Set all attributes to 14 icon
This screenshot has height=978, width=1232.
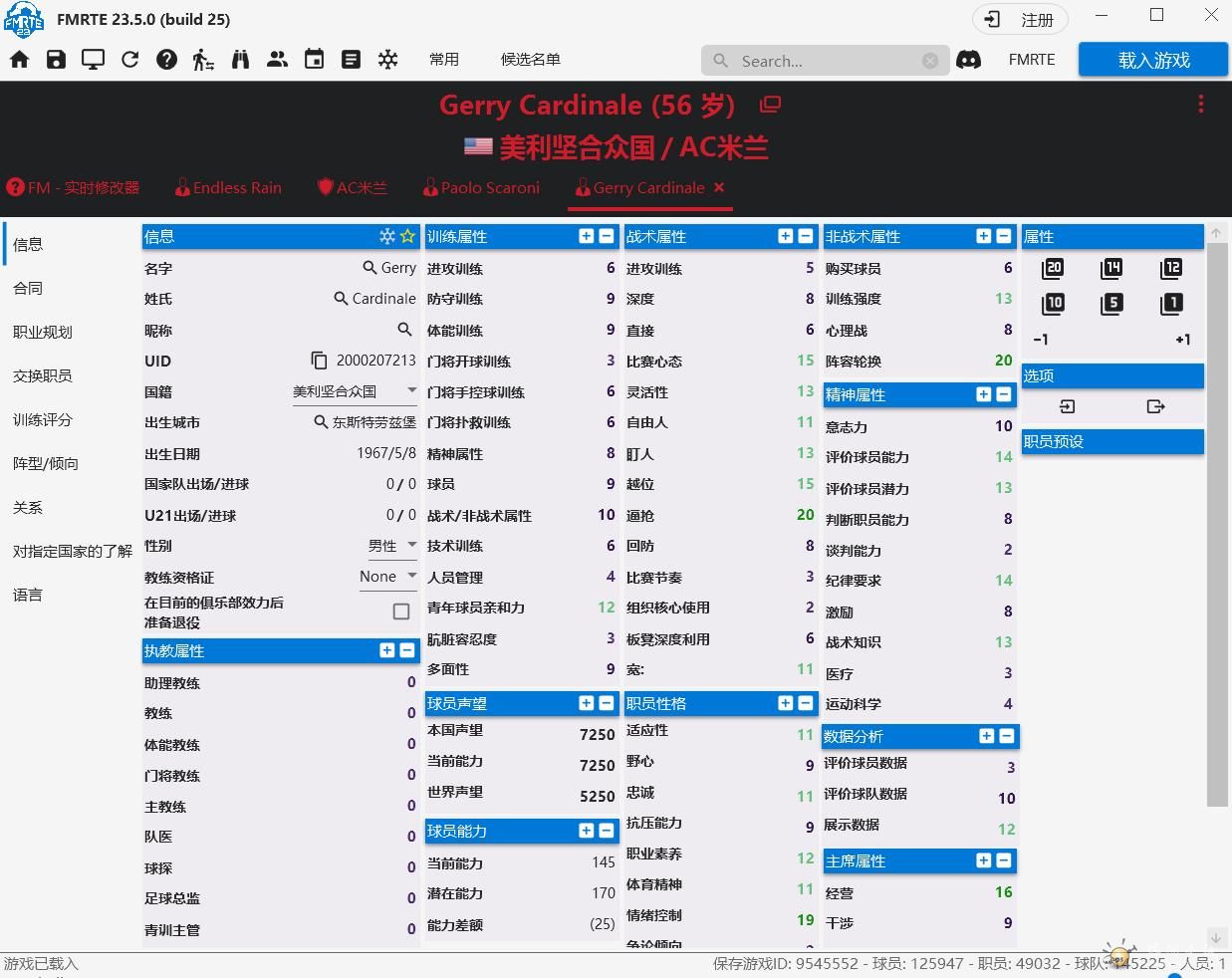coord(1111,268)
